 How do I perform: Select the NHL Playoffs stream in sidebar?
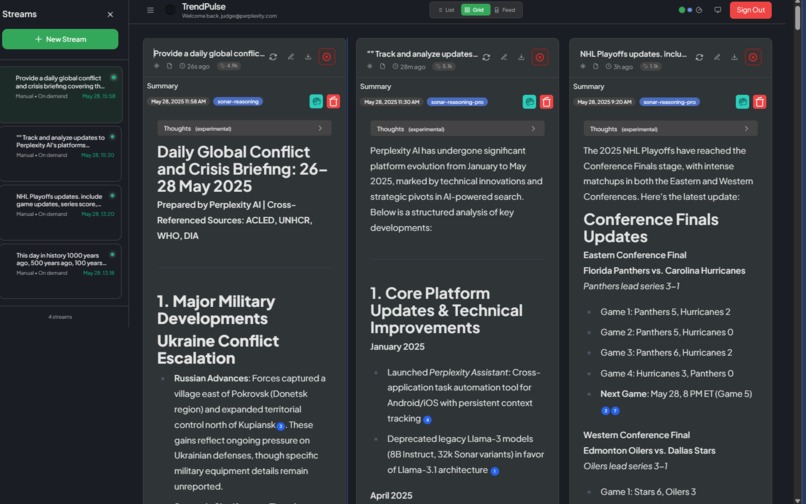(x=61, y=212)
